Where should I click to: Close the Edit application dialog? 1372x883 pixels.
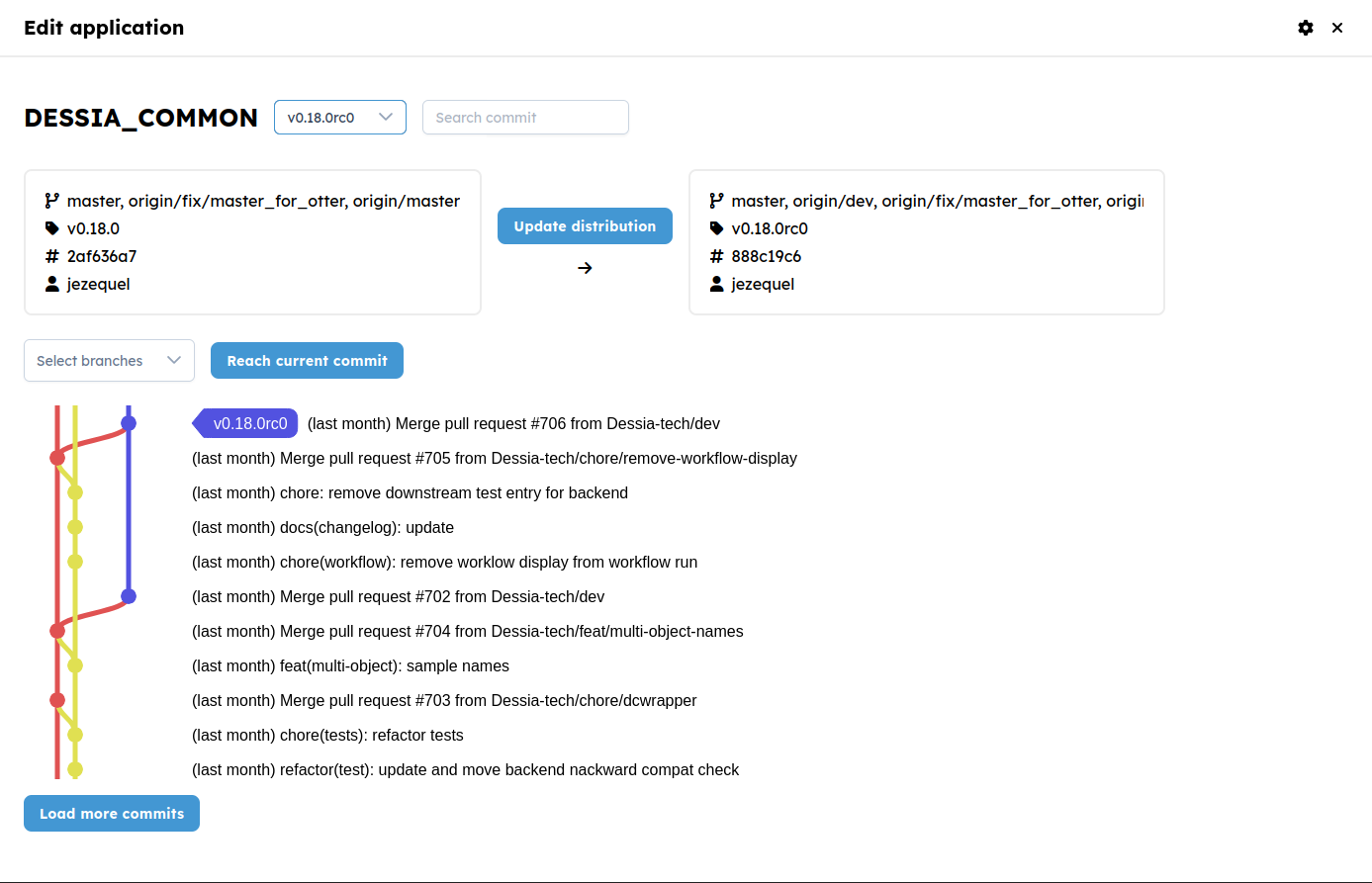point(1337,28)
